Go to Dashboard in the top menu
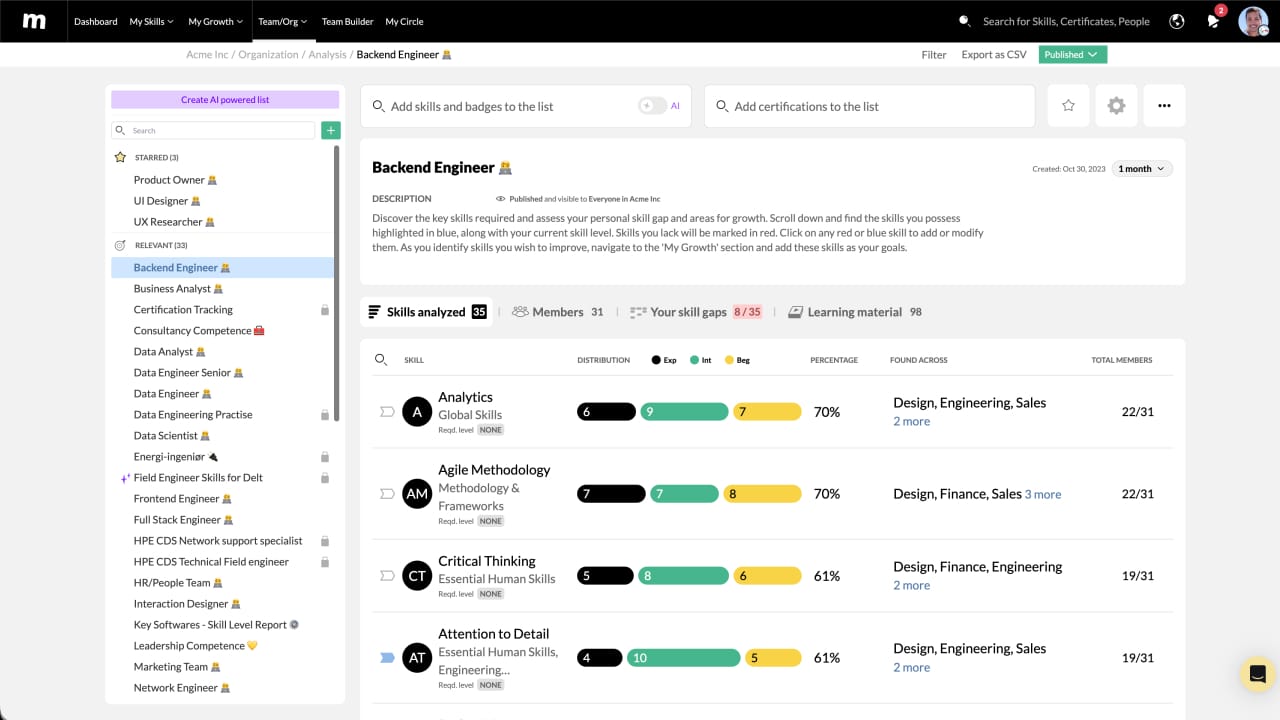The height and width of the screenshot is (720, 1280). (x=95, y=21)
